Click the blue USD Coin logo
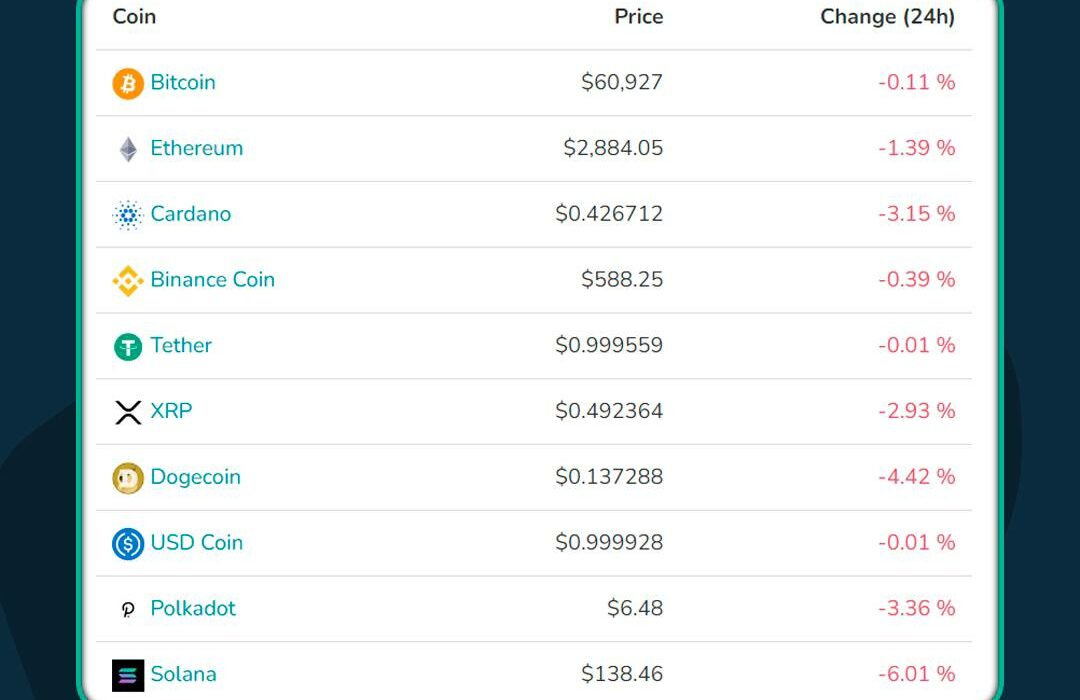The image size is (1080, 700). tap(128, 544)
